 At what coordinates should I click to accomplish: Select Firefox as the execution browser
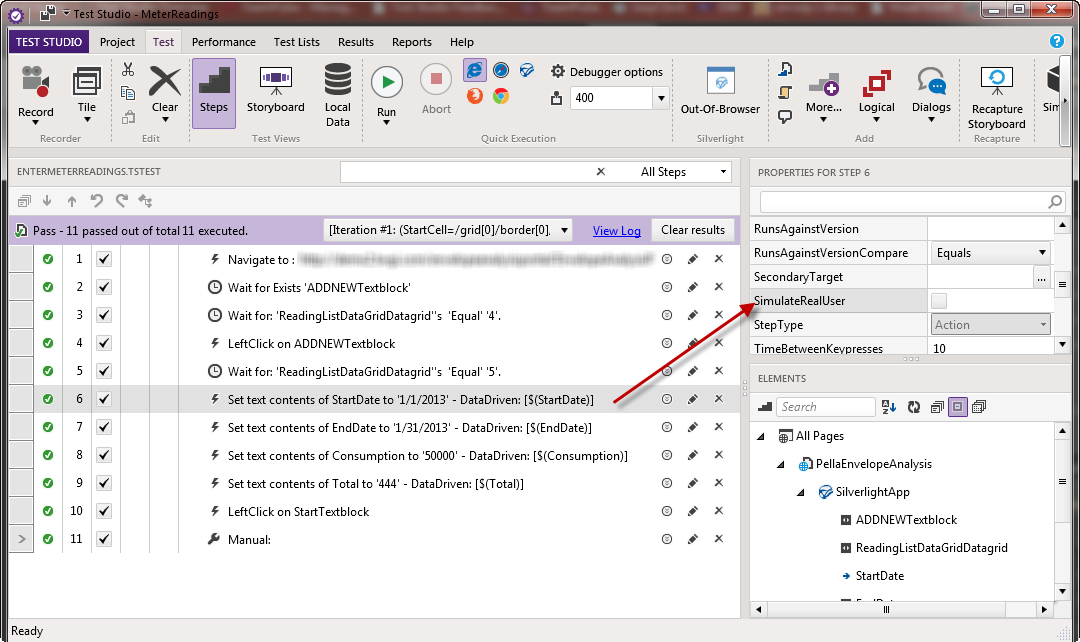[x=474, y=96]
